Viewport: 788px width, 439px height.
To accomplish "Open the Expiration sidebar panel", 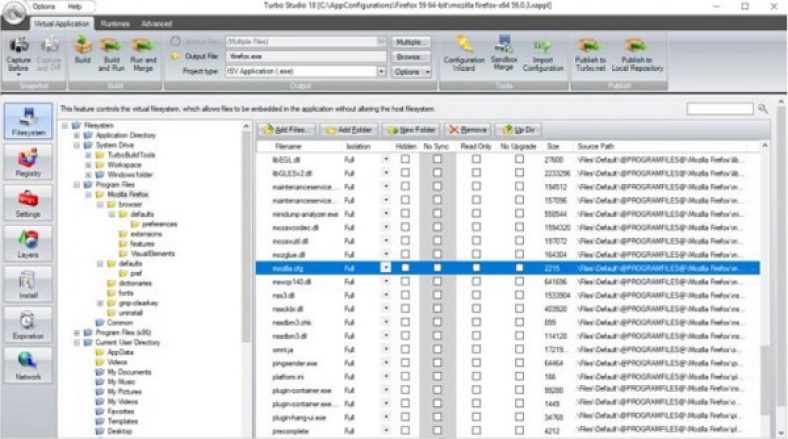I will coord(28,324).
